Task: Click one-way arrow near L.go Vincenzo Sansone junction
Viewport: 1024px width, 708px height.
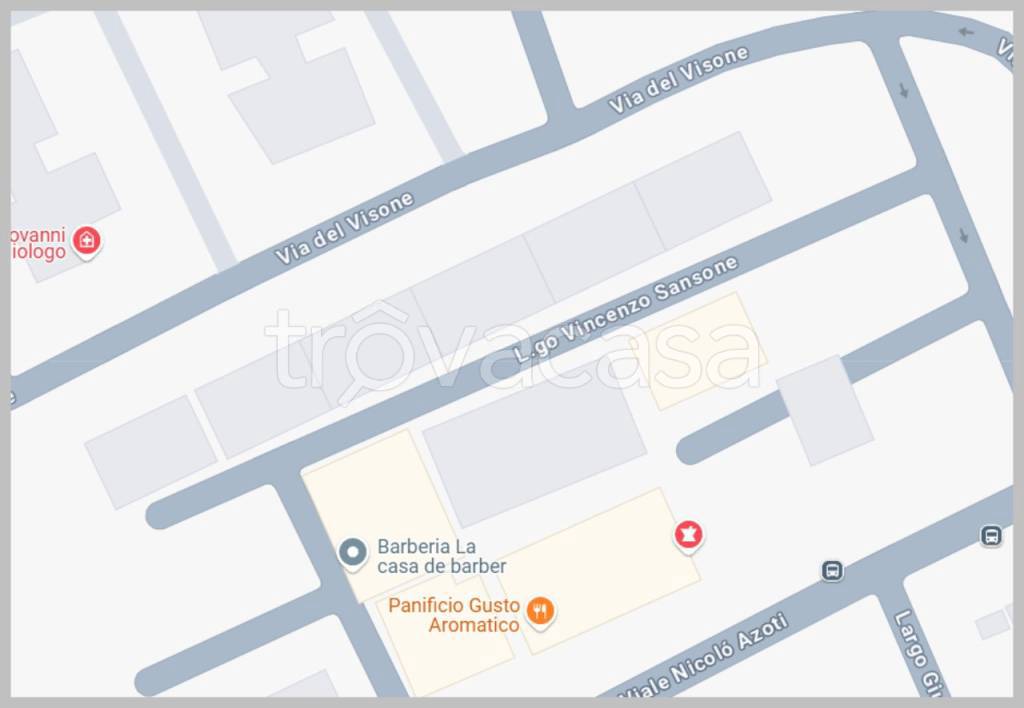Action: click(x=964, y=235)
